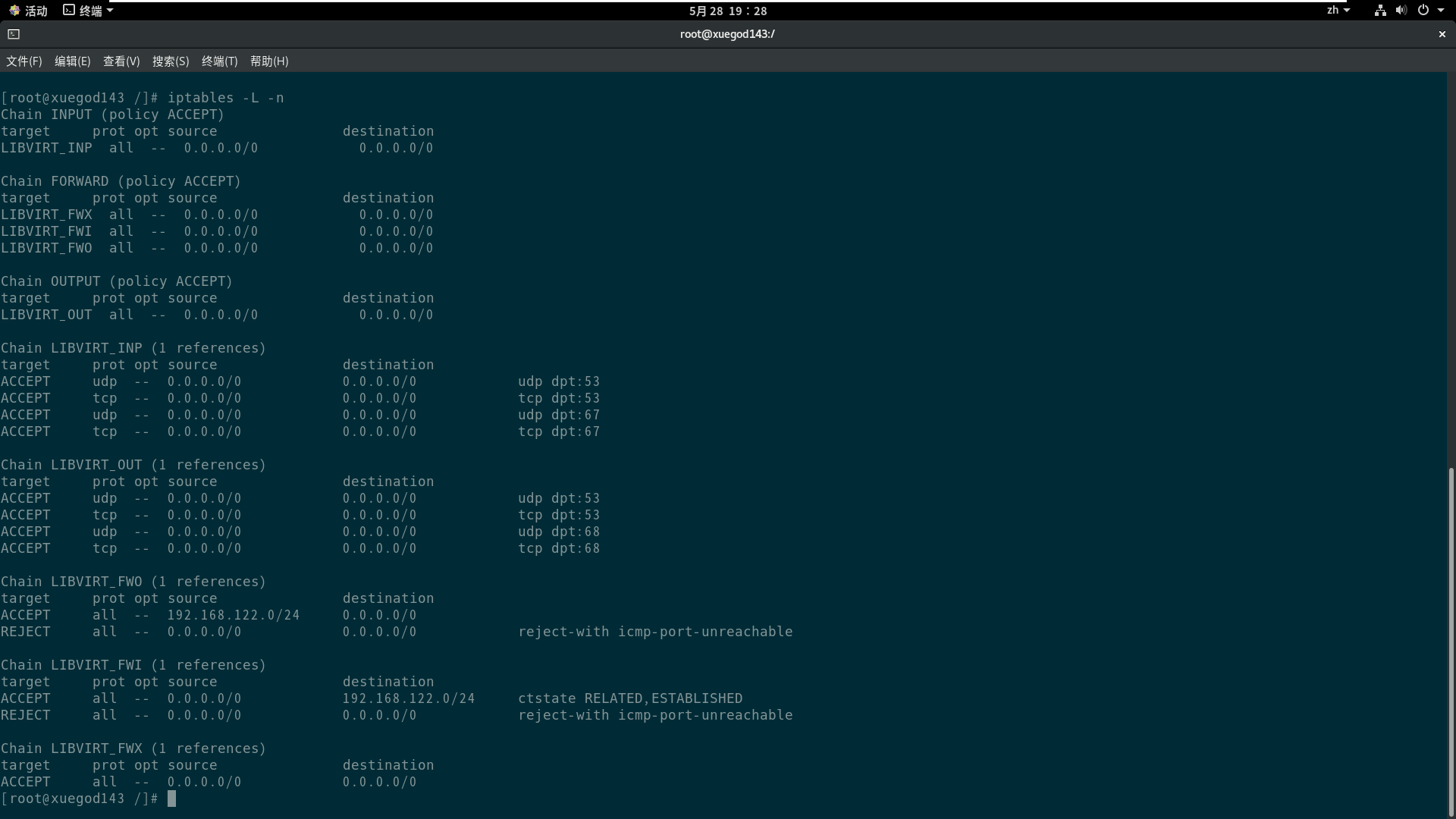The width and height of the screenshot is (1456, 819).
Task: Open the 文件(F) menu
Action: [x=24, y=61]
